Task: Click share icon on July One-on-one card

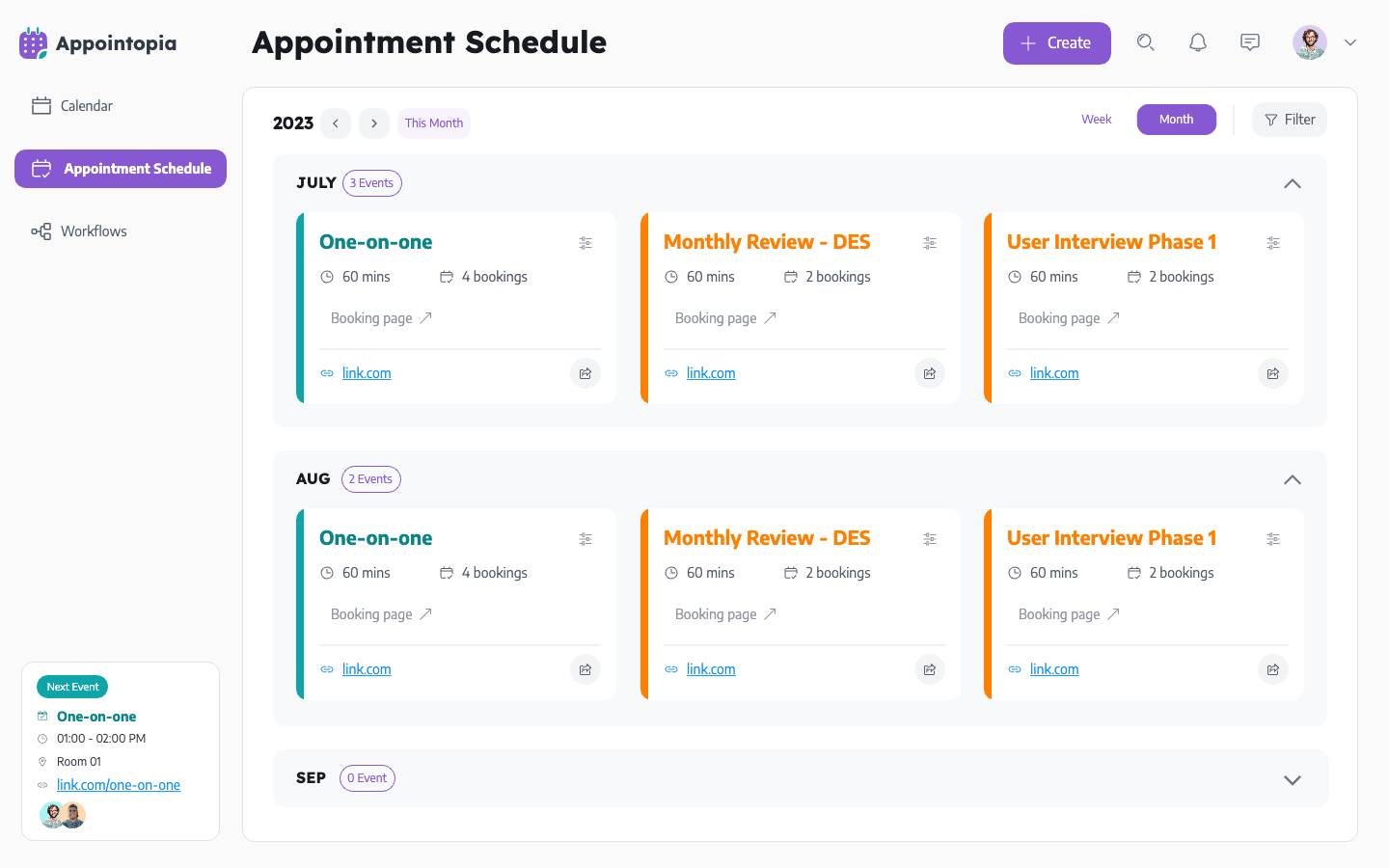Action: (586, 373)
